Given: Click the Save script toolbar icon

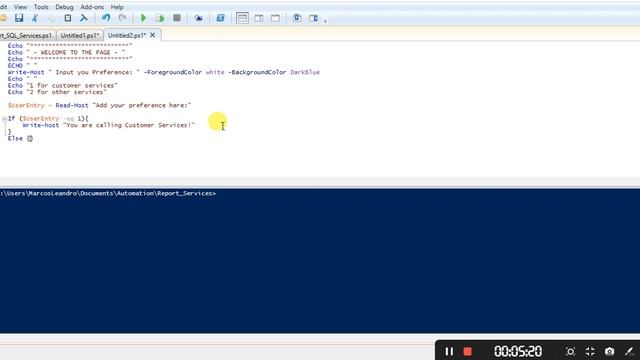Looking at the screenshot, I should pos(19,18).
